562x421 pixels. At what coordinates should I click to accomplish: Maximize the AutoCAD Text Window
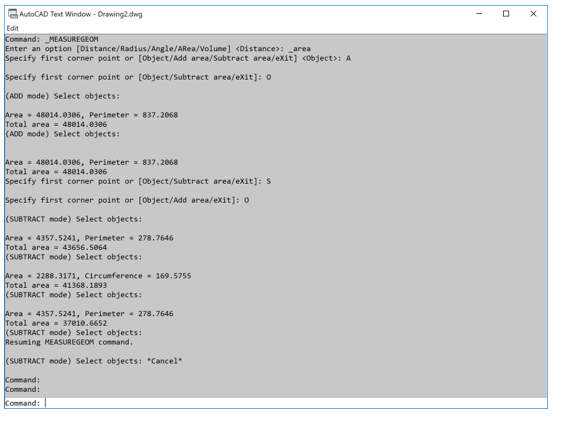(506, 14)
